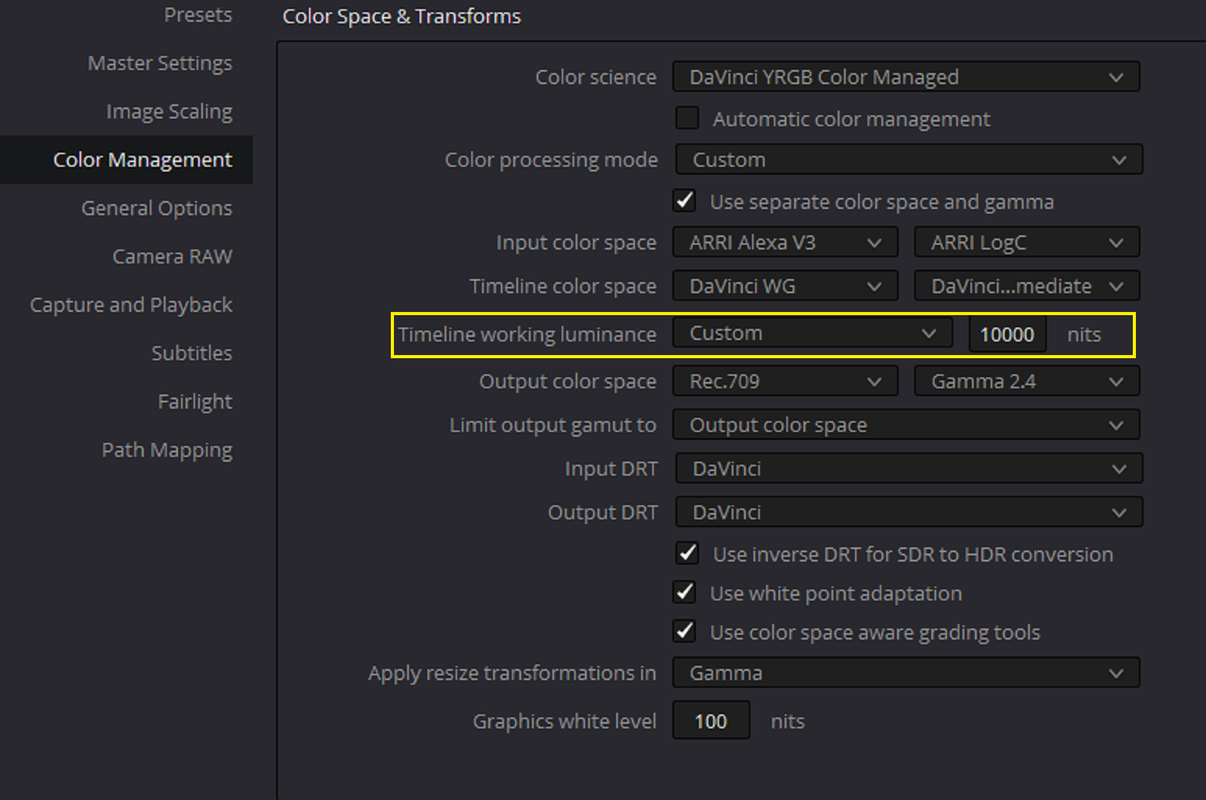Image resolution: width=1206 pixels, height=800 pixels.
Task: Go to Image Scaling settings
Action: pos(169,111)
